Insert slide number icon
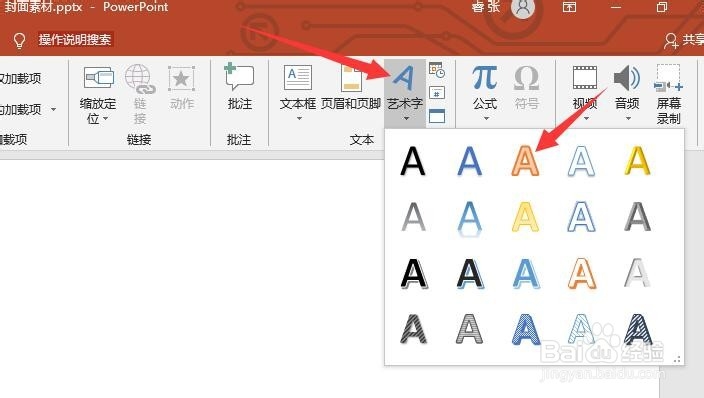The image size is (704, 398). click(437, 93)
